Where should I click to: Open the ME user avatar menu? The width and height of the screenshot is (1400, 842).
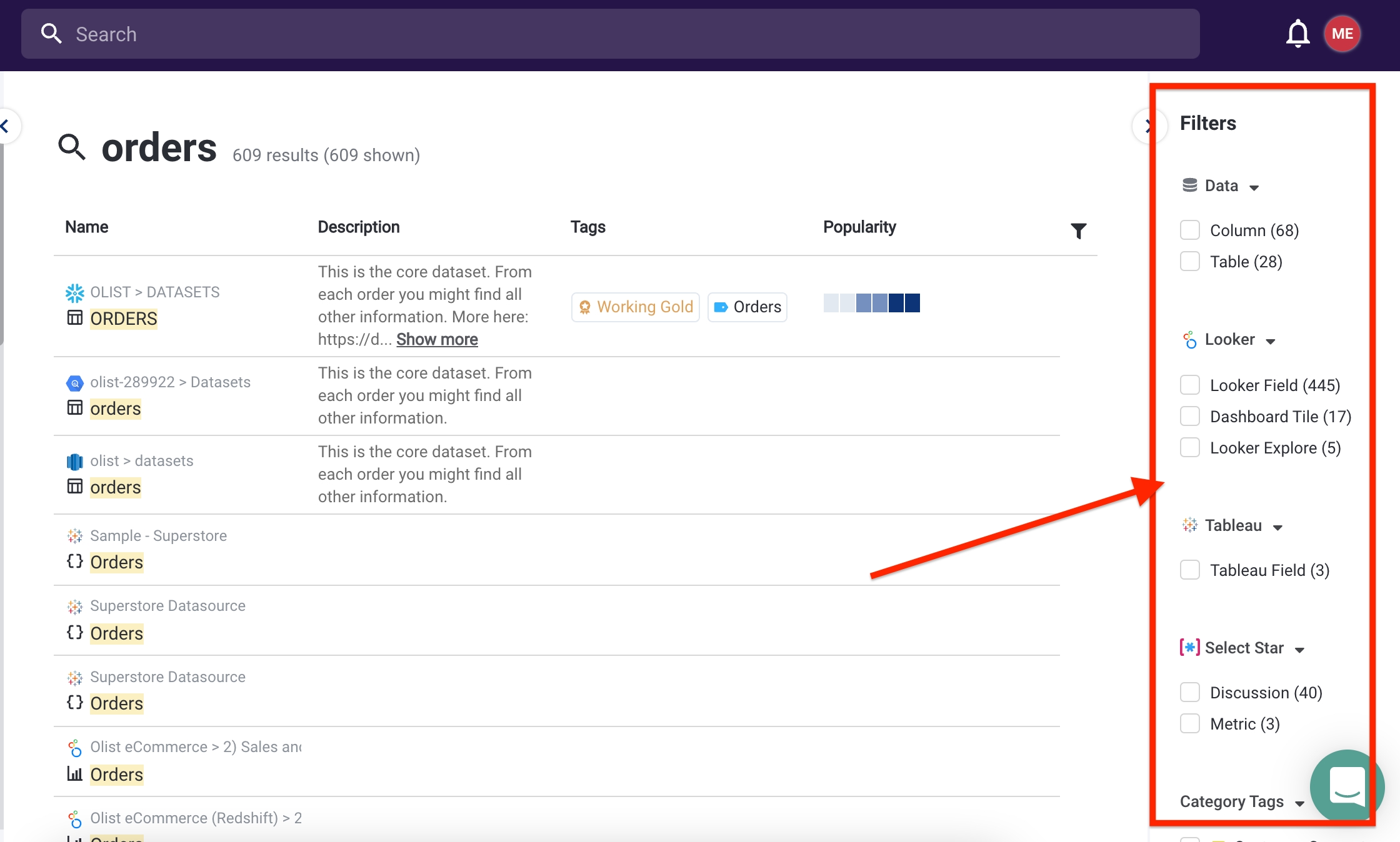(1342, 34)
